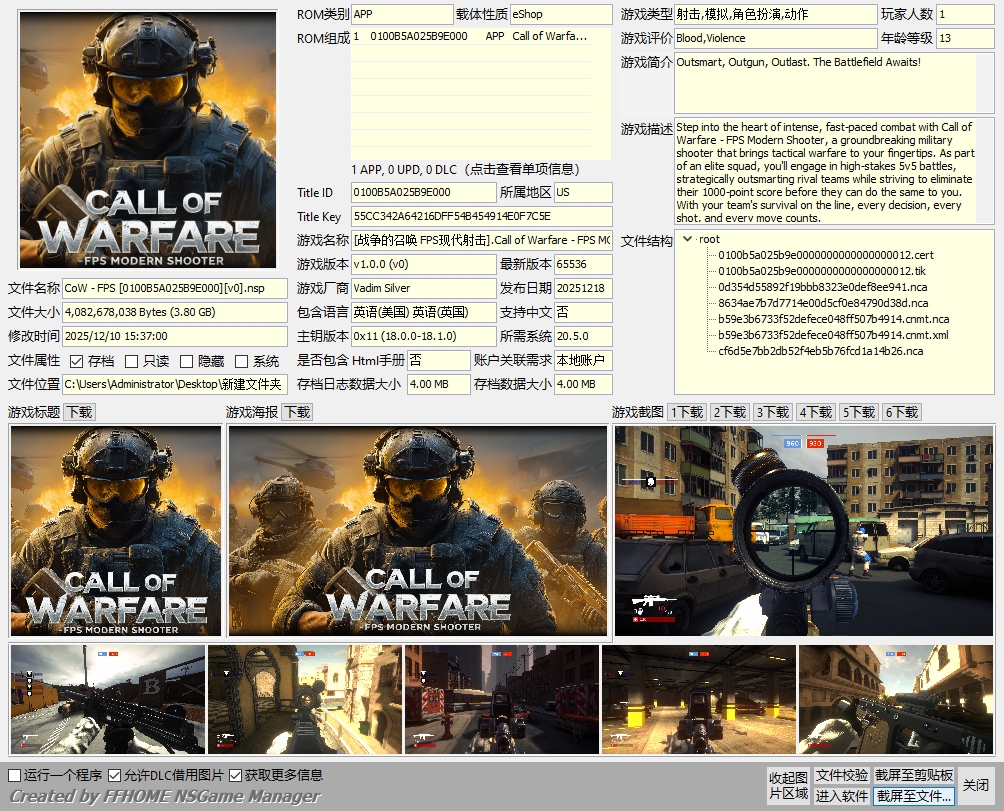
Task: Click the 截屏至剪贴板 button
Action: pos(914,775)
